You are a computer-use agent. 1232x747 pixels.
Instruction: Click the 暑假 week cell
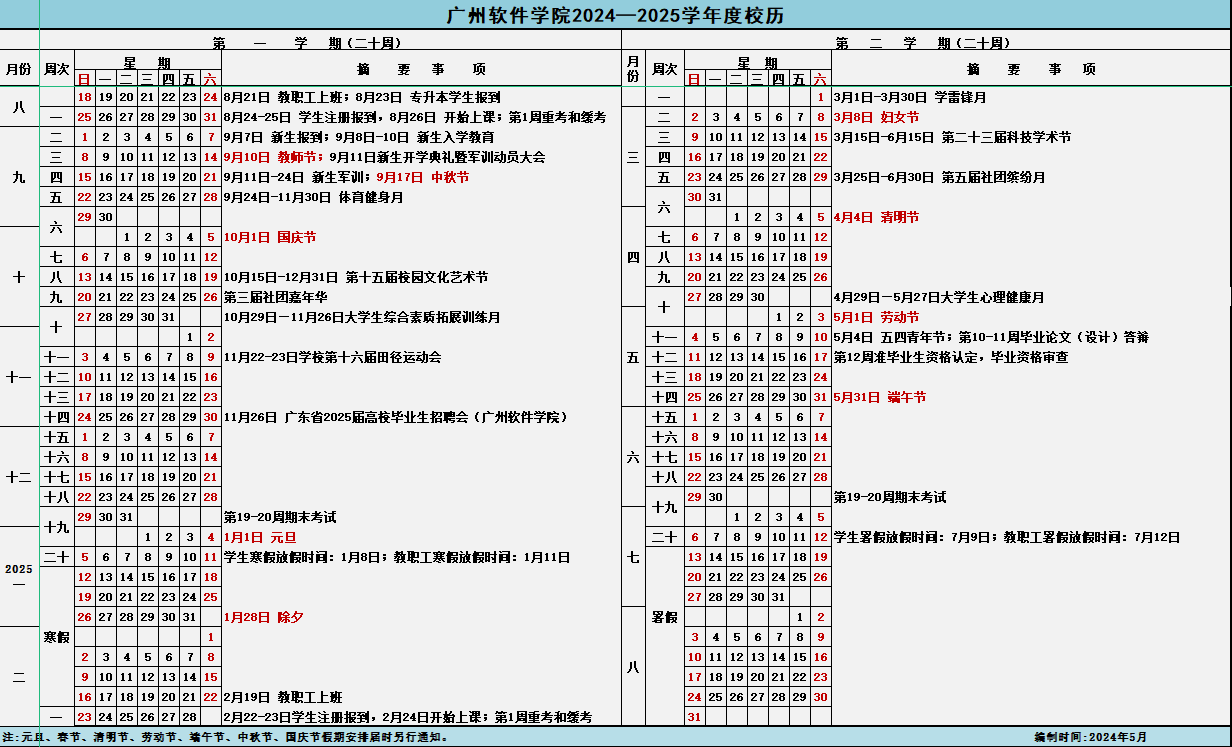[665, 617]
